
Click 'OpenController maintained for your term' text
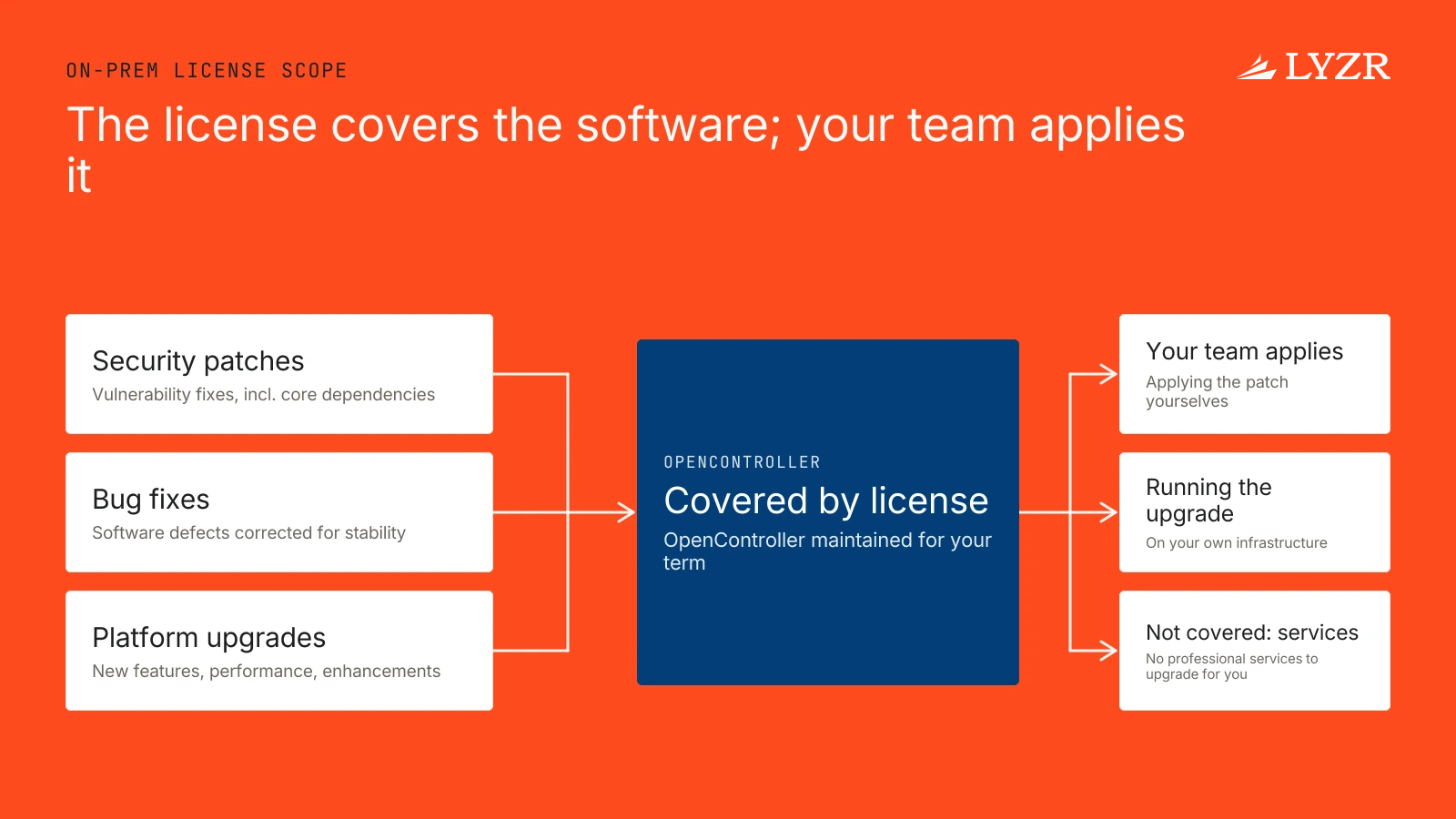pyautogui.click(x=827, y=551)
